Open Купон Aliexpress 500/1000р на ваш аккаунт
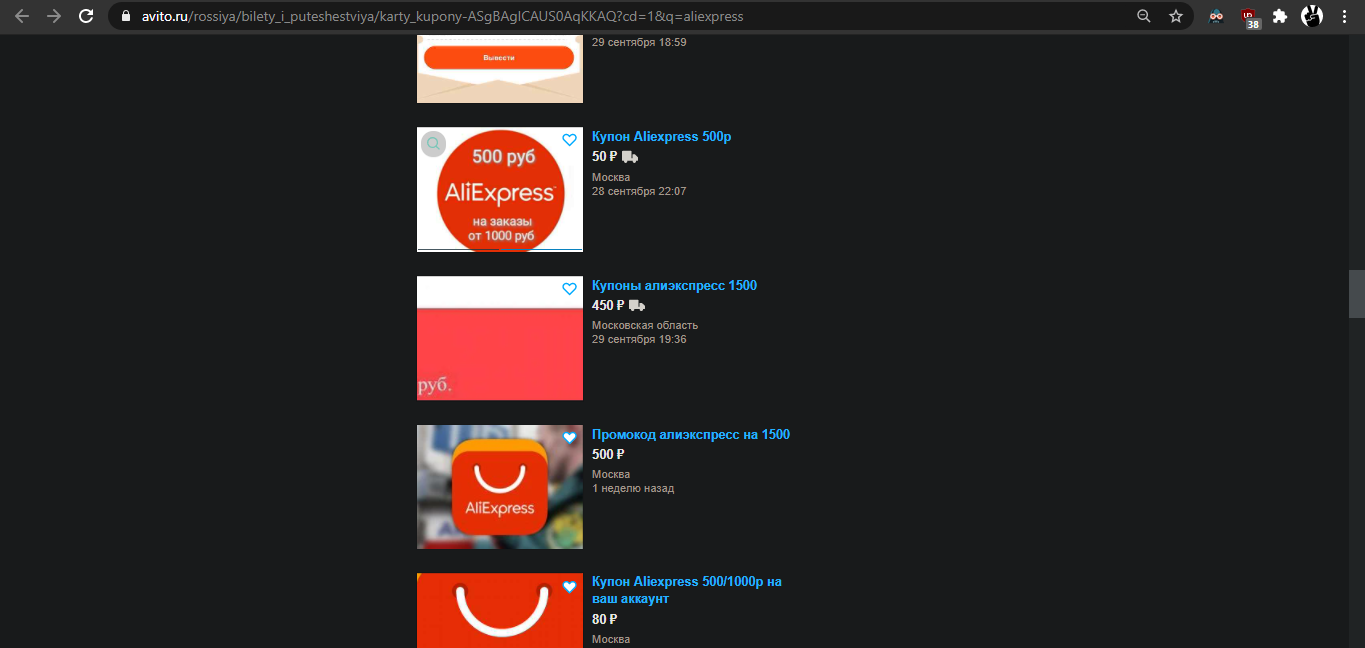1365x648 pixels. [x=687, y=590]
